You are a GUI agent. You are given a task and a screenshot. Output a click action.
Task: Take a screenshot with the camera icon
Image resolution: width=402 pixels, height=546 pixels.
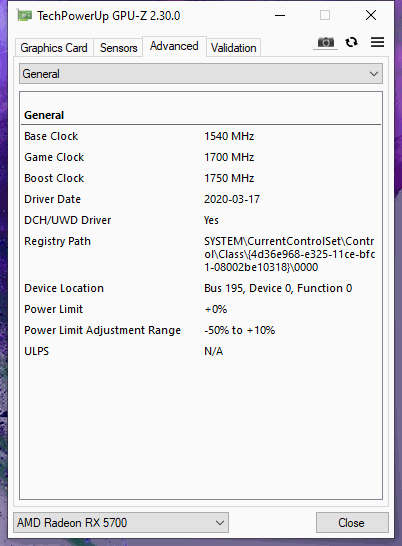pos(325,42)
